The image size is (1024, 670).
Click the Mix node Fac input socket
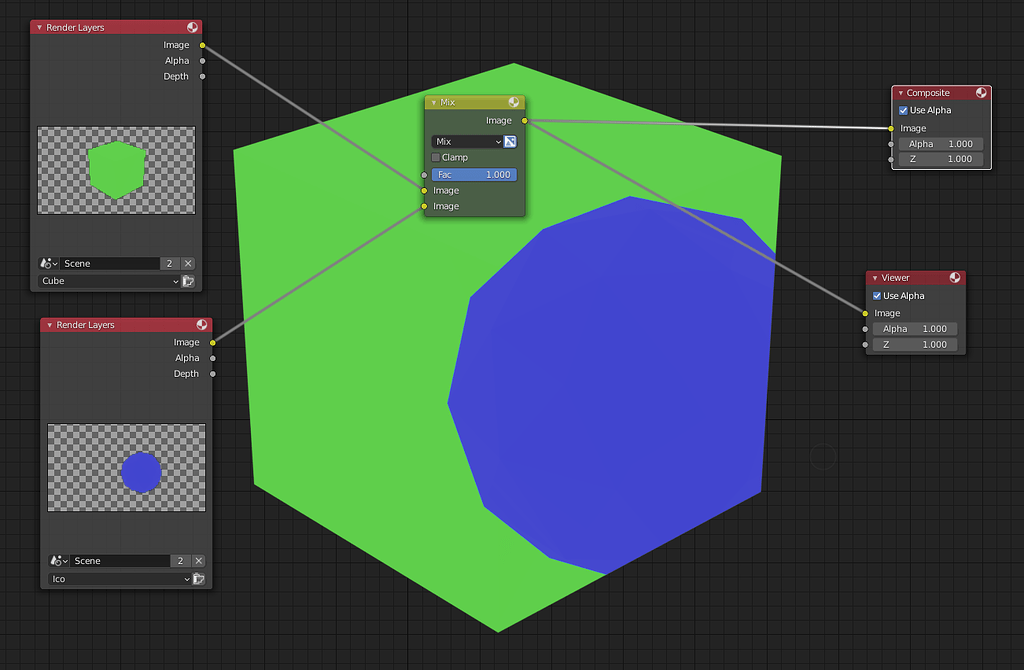[424, 175]
